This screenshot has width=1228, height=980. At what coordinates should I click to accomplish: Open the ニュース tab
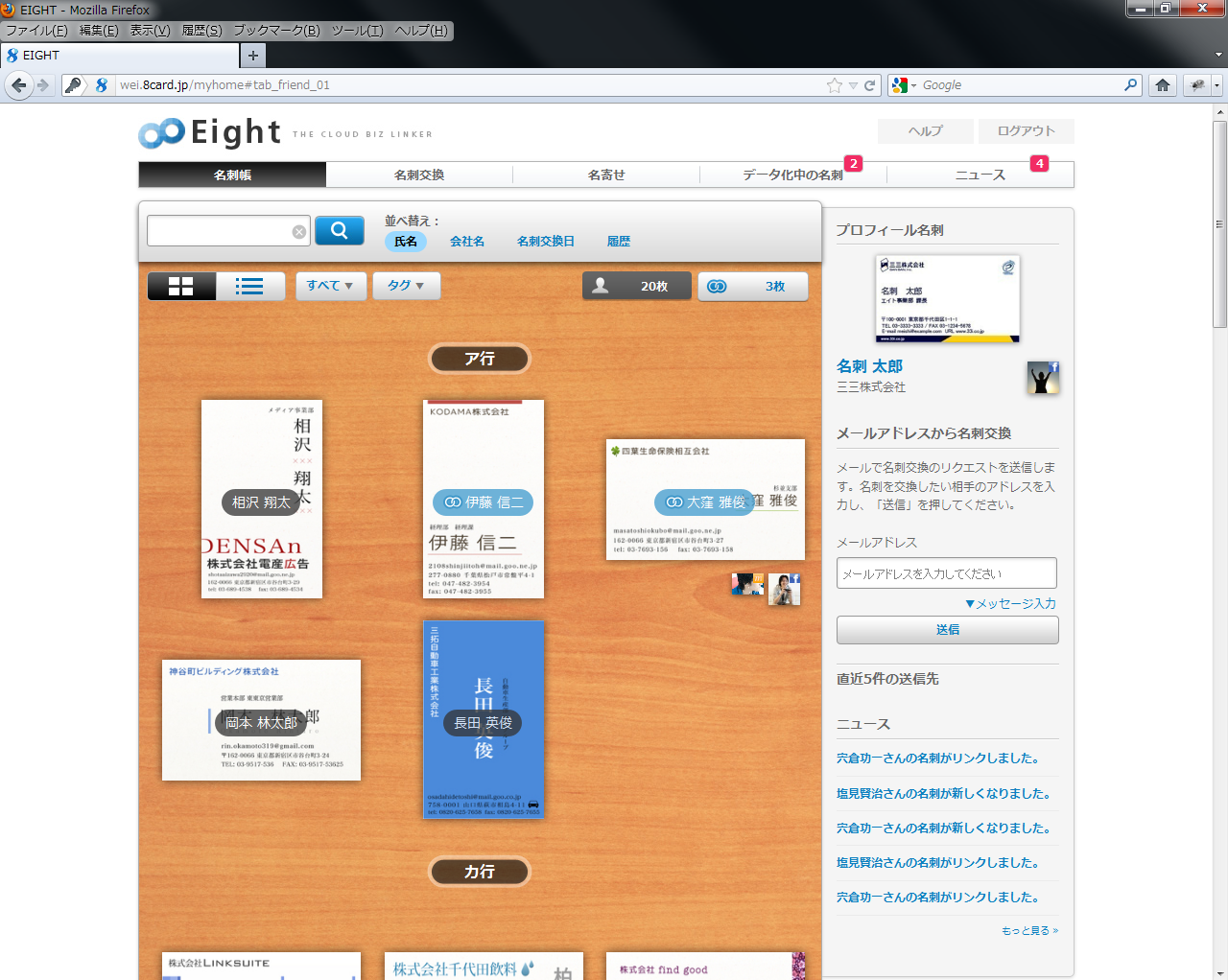click(980, 175)
